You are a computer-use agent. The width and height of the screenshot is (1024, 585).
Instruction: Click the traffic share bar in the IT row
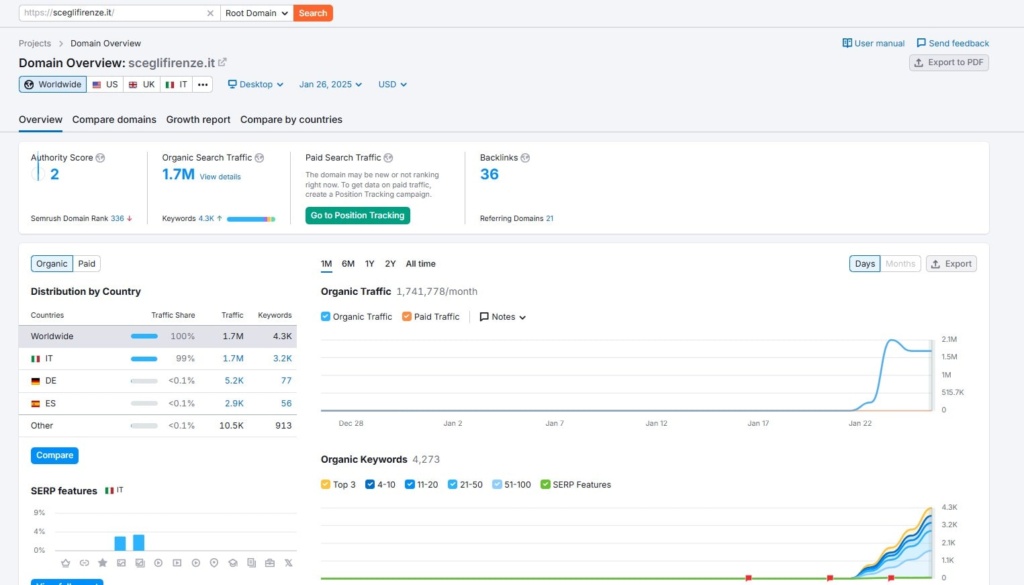click(144, 358)
